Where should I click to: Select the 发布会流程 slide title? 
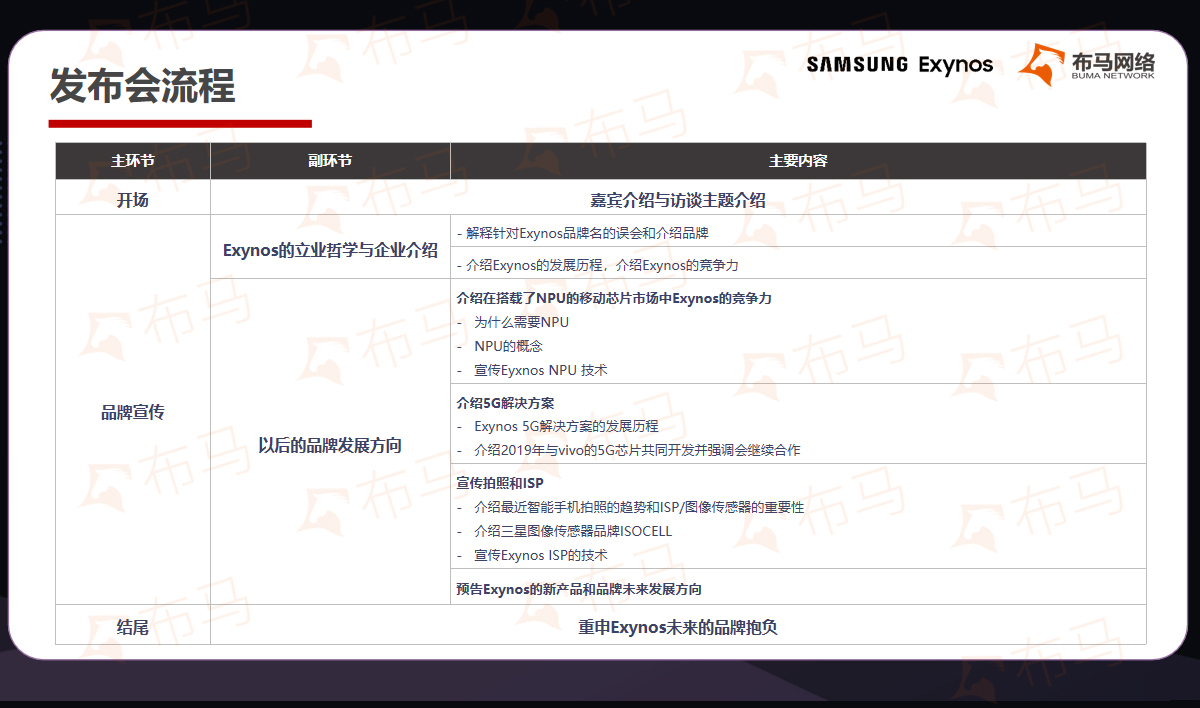142,87
